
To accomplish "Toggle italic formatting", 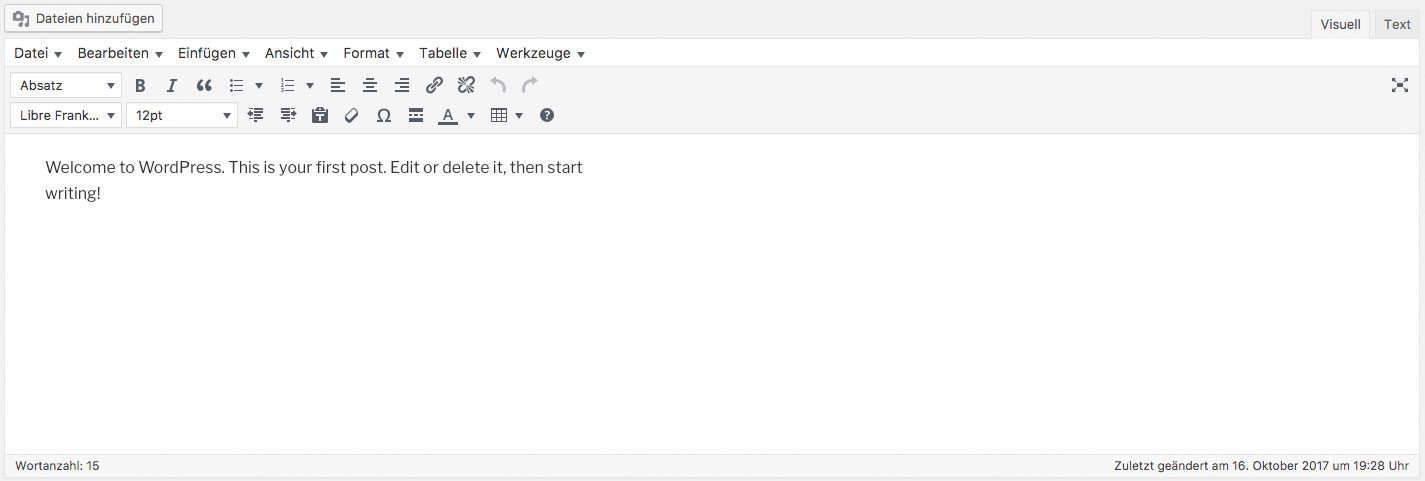I will [172, 85].
